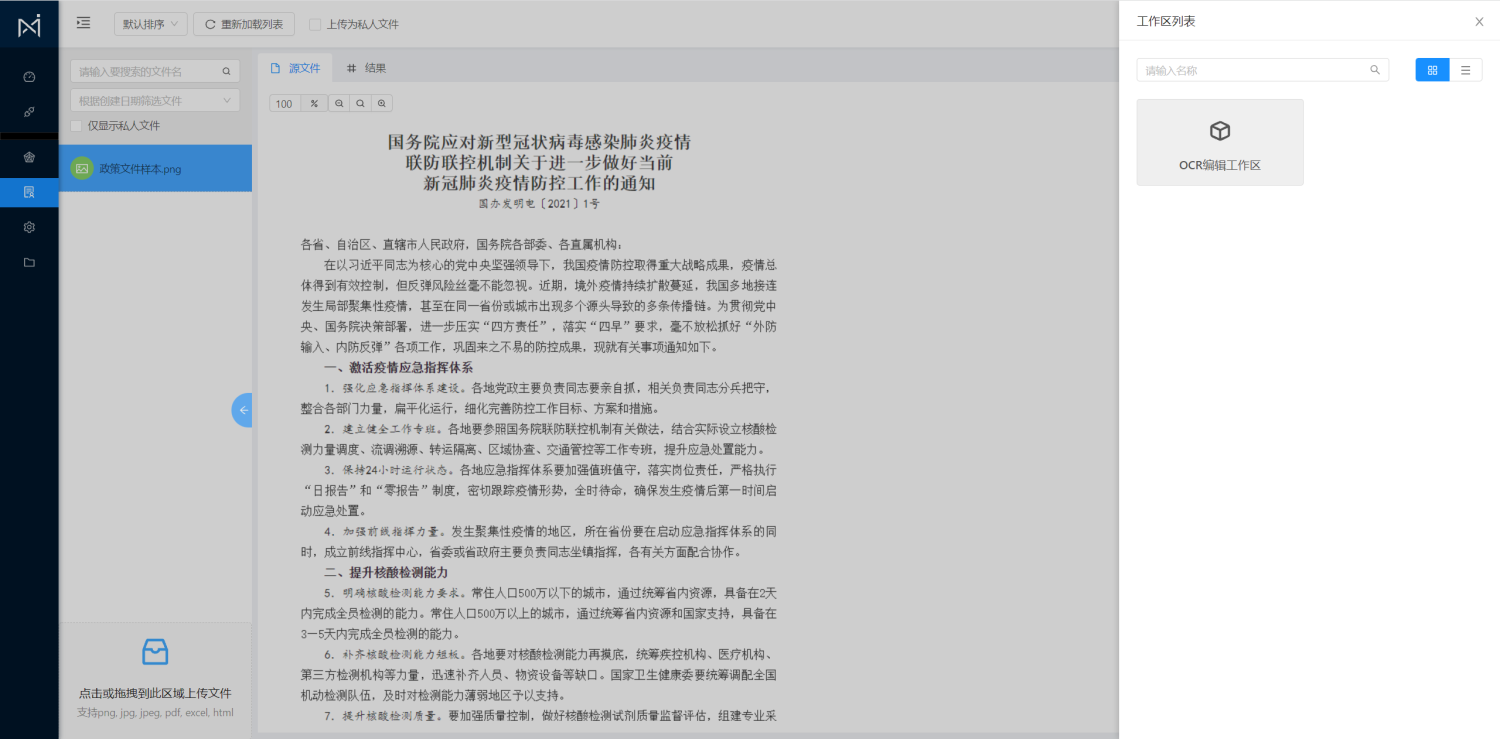Check 仅显示私人文件 option
The height and width of the screenshot is (739, 1500).
click(x=76, y=126)
